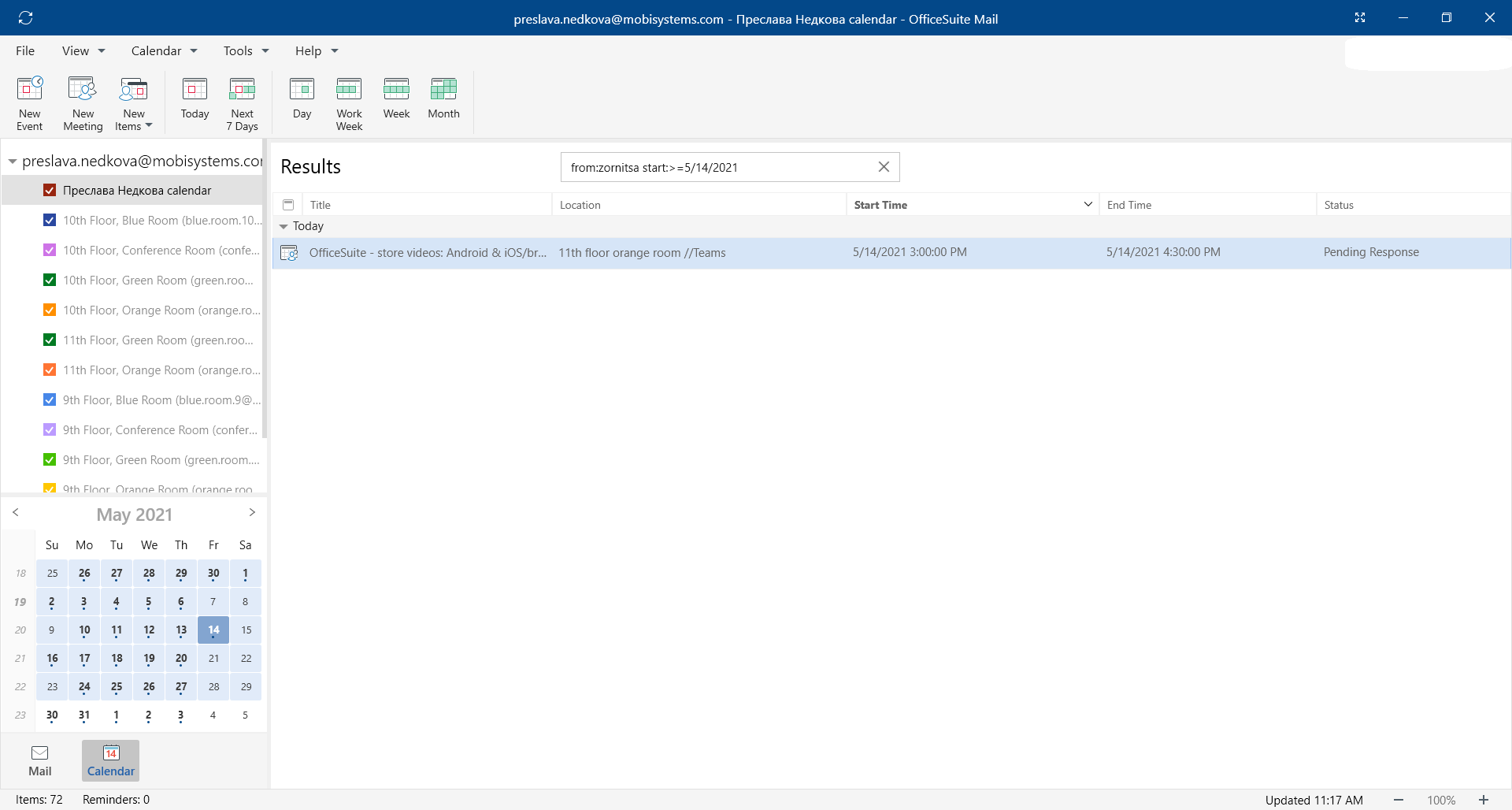Show the Next 7 Days view

pyautogui.click(x=242, y=103)
